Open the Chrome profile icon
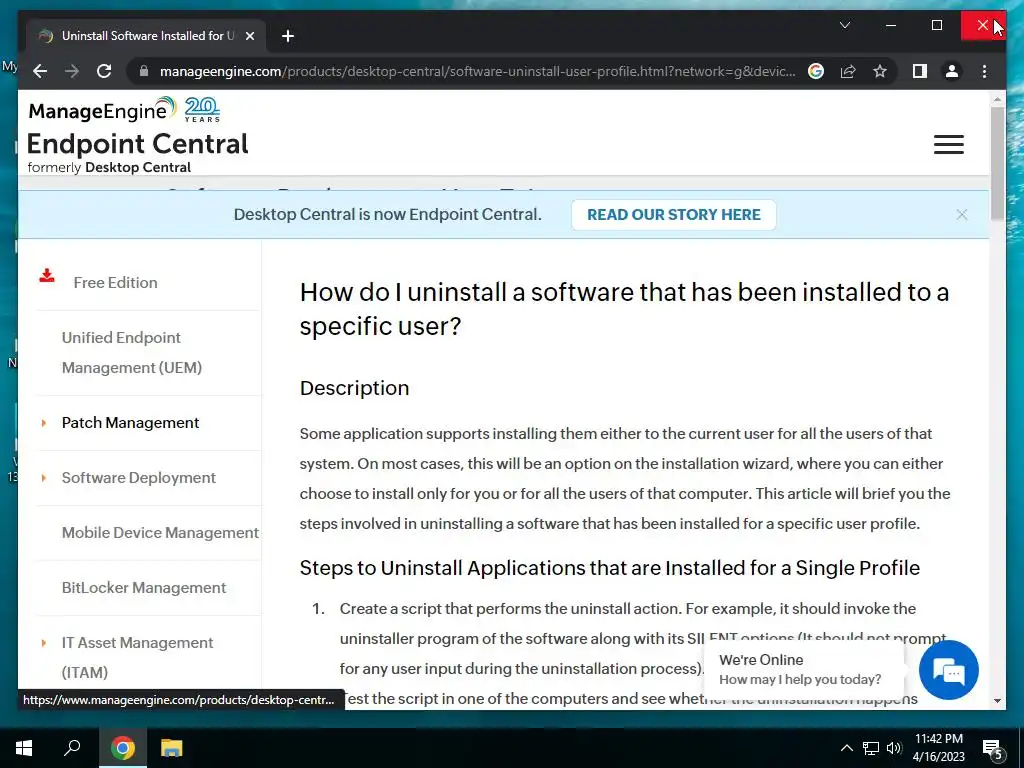Image resolution: width=1024 pixels, height=768 pixels. point(952,71)
